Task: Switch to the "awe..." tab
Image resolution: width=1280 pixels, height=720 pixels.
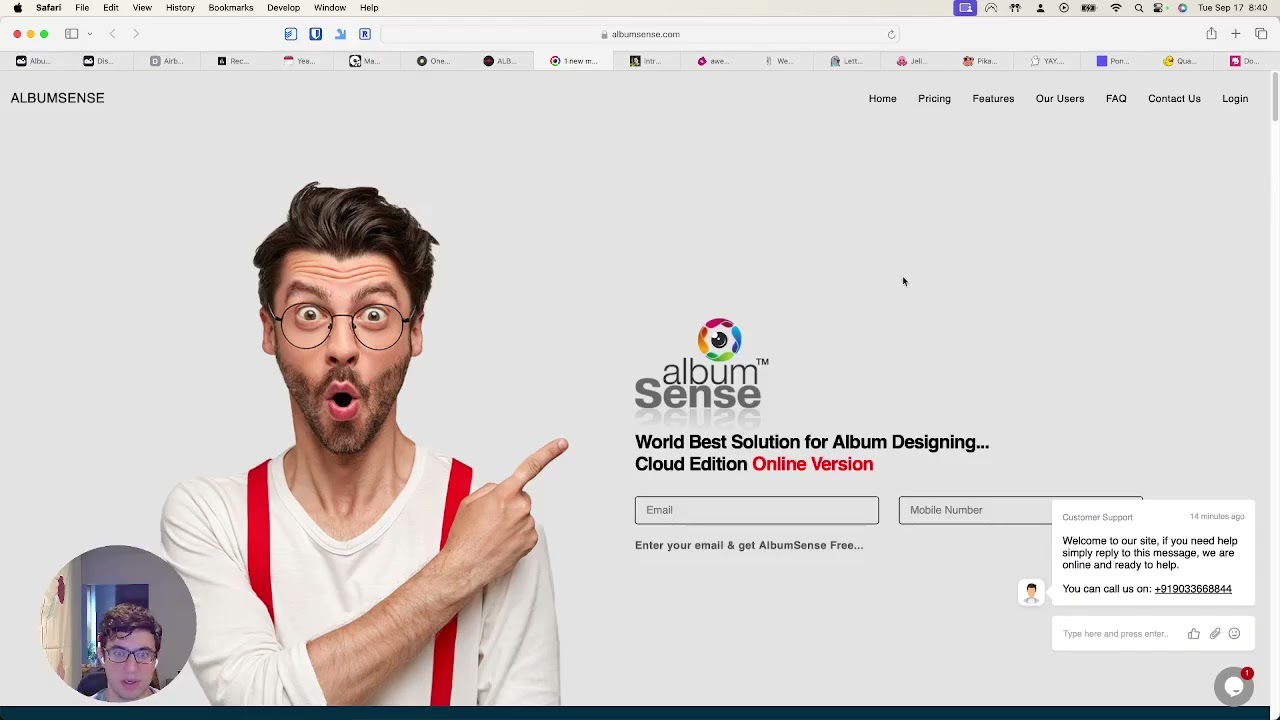Action: coord(712,61)
